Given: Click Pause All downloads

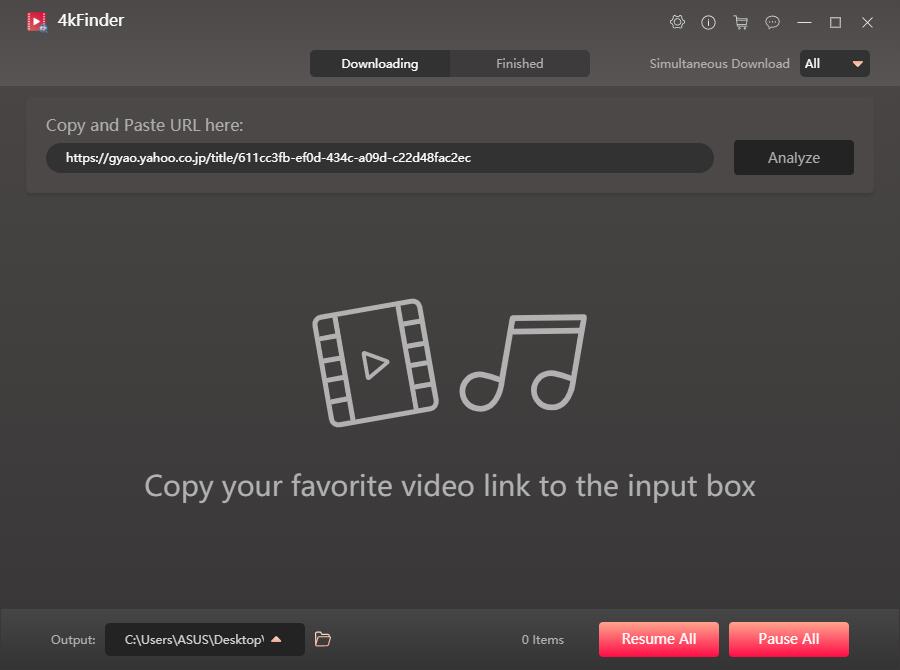Looking at the screenshot, I should click(x=788, y=639).
